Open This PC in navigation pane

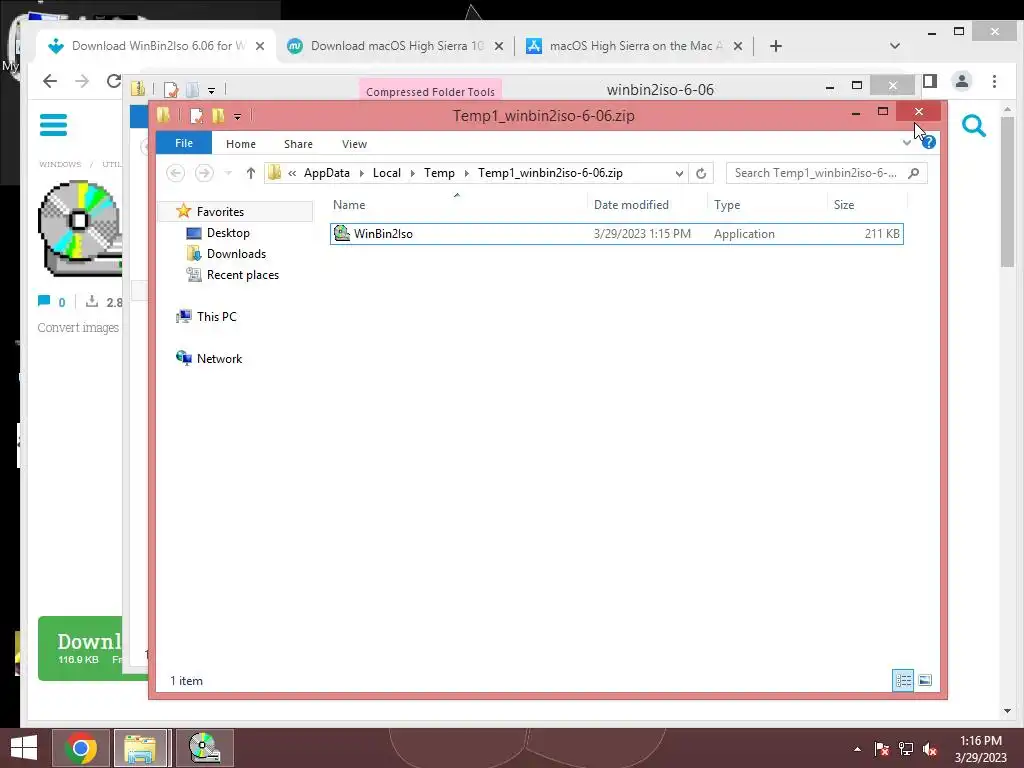click(x=216, y=317)
